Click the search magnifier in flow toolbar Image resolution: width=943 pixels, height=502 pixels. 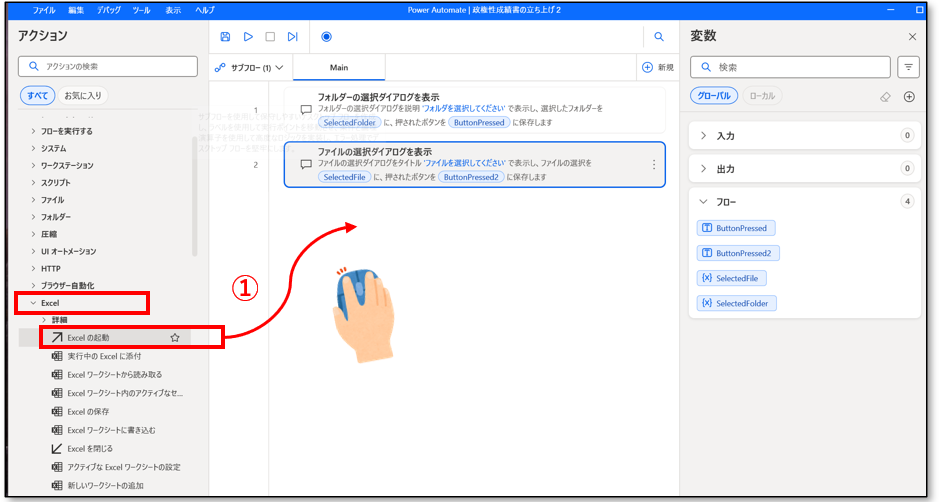pyautogui.click(x=659, y=37)
